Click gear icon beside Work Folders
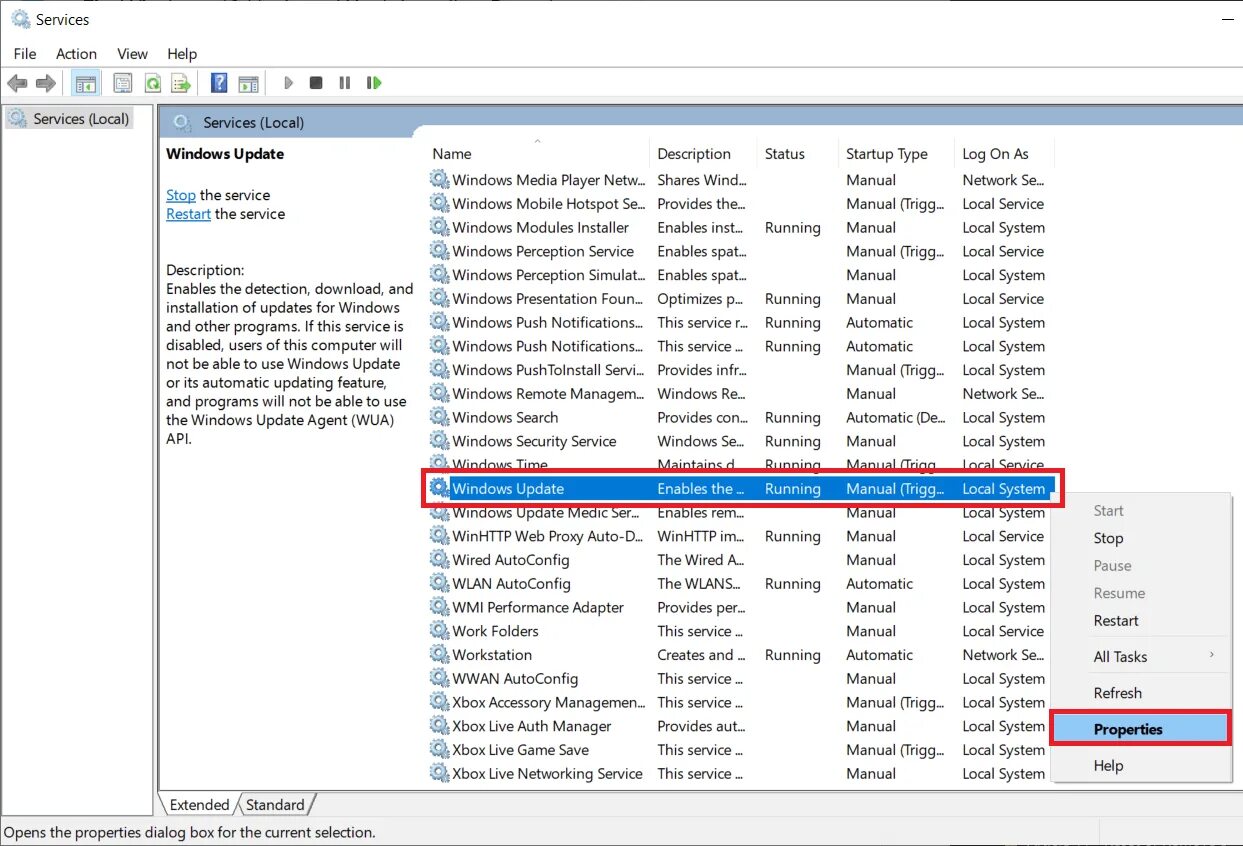The width and height of the screenshot is (1243, 846). (x=440, y=631)
